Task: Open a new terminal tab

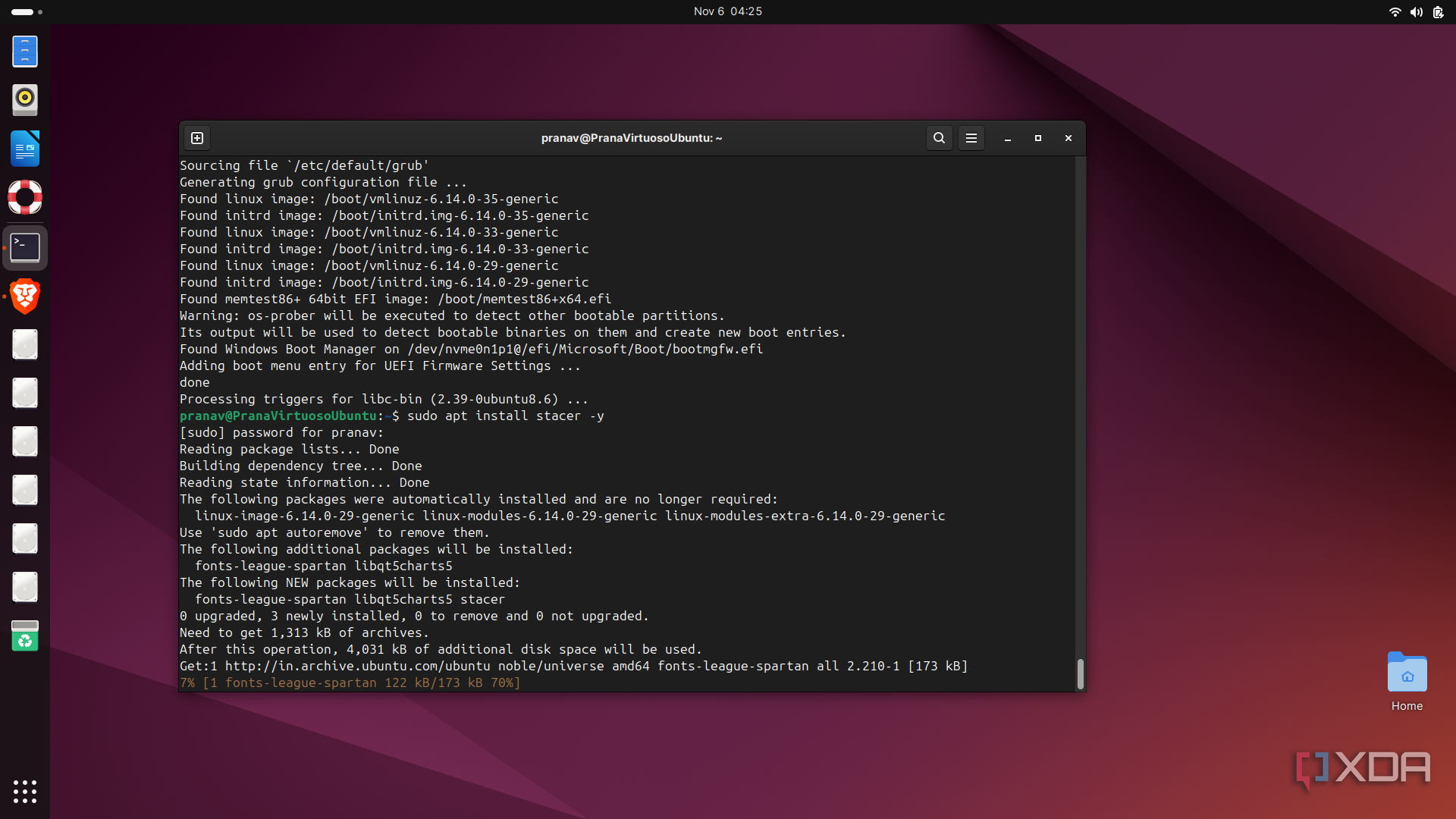Action: coord(197,138)
